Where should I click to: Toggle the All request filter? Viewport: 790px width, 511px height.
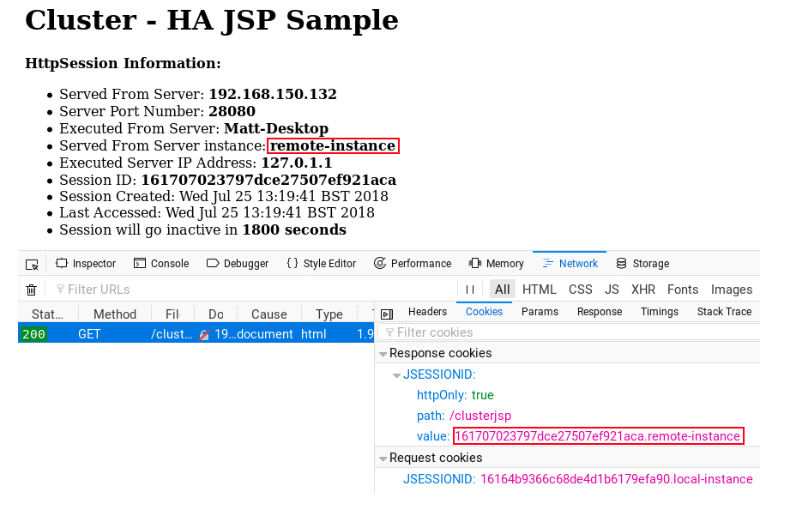(x=502, y=290)
